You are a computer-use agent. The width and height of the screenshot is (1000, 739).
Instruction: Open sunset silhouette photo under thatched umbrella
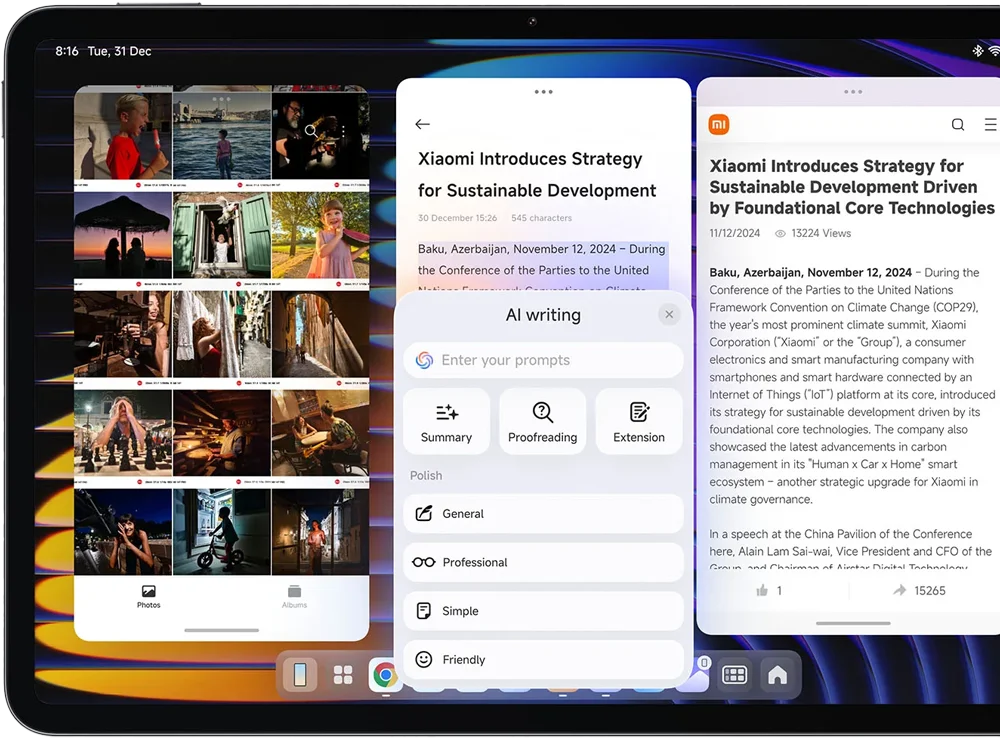[x=123, y=235]
